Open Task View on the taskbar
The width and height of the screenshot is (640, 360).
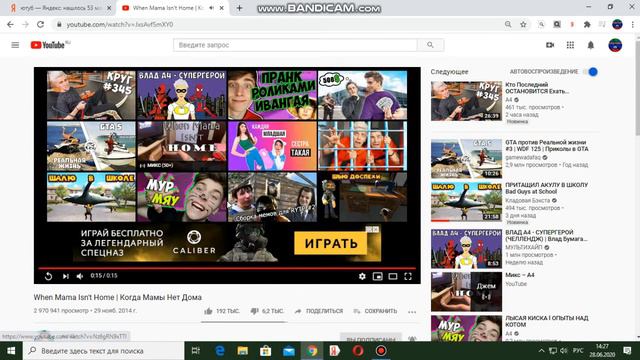tap(196, 351)
